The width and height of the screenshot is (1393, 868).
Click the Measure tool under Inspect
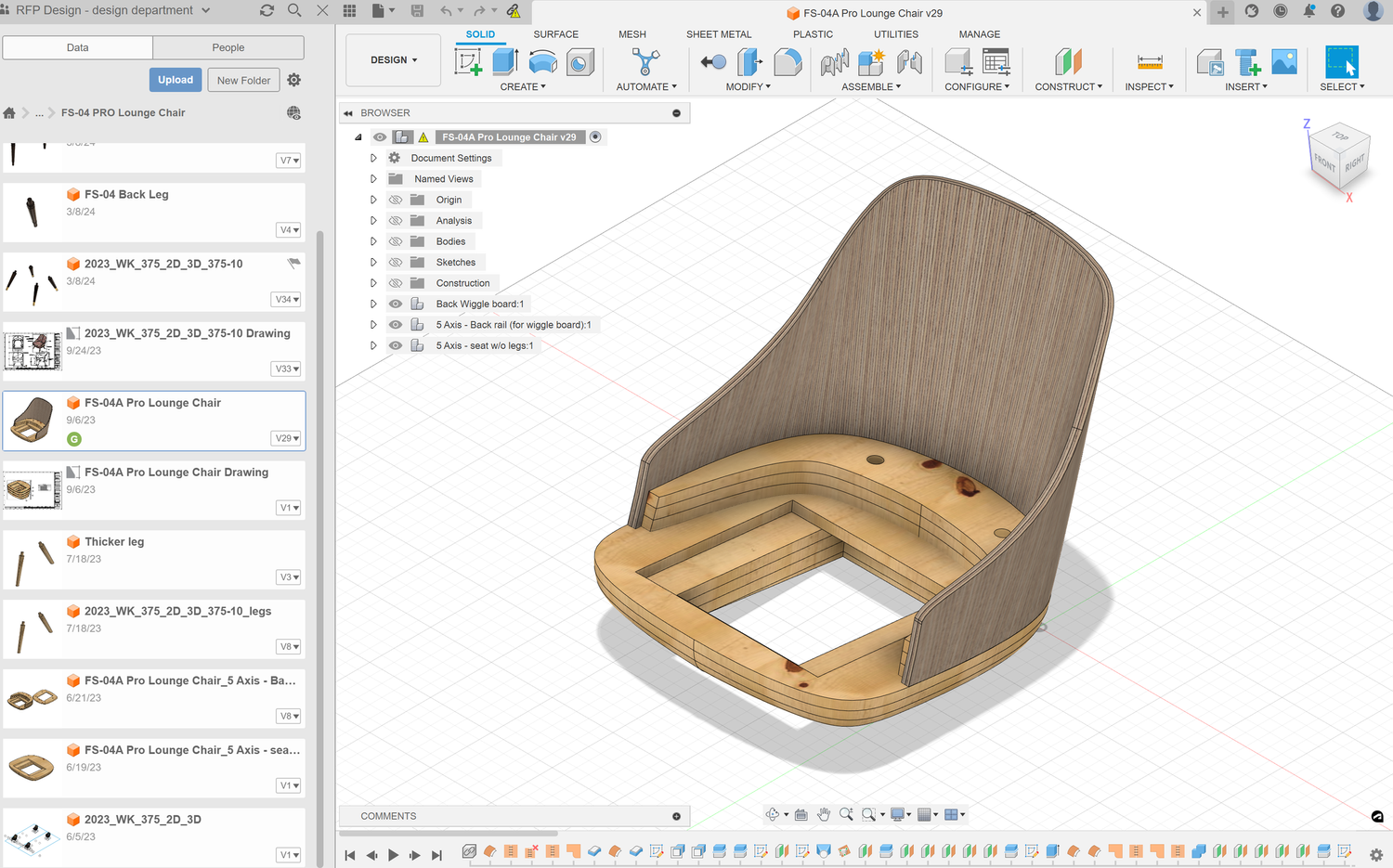click(x=1150, y=62)
